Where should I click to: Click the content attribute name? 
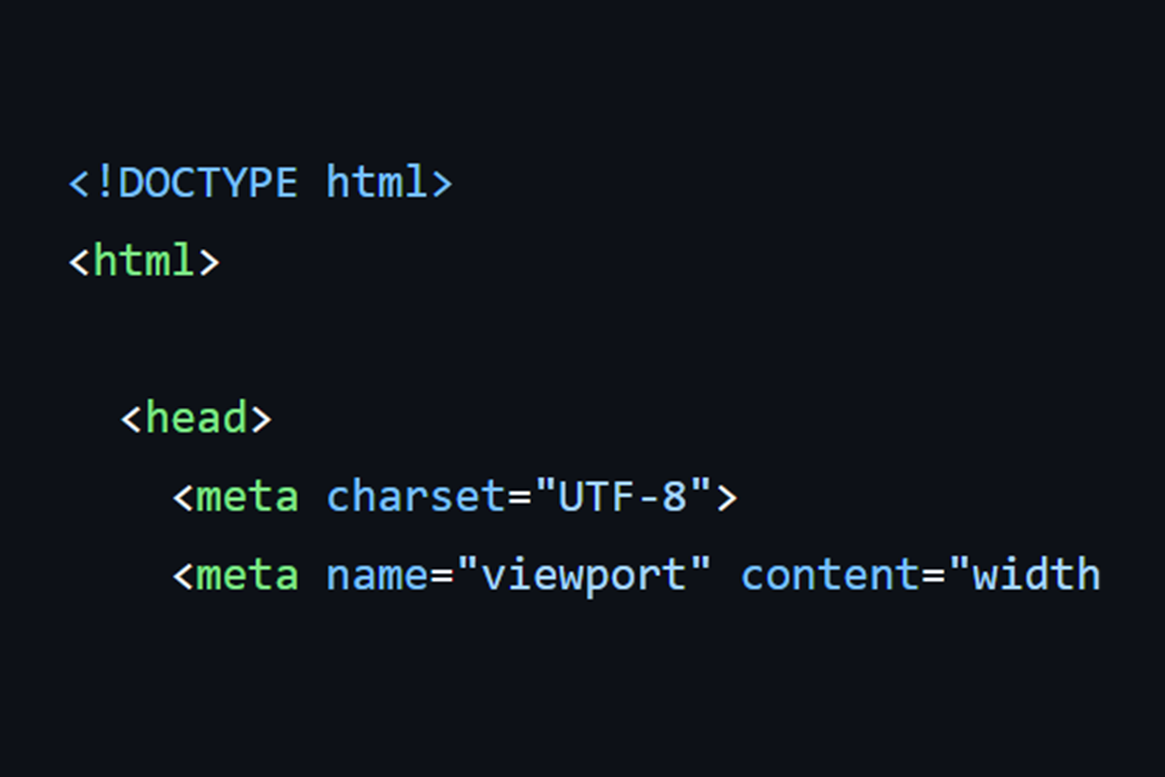[x=830, y=576]
